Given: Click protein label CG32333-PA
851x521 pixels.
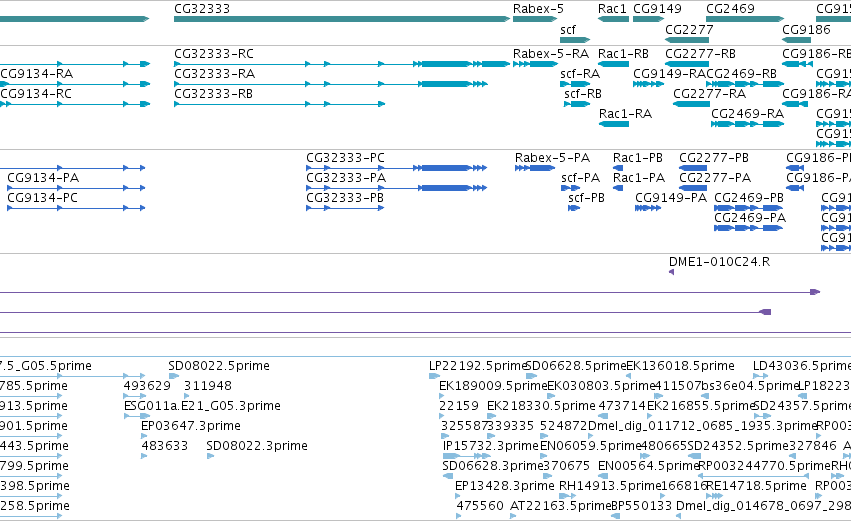Looking at the screenshot, I should 346,178.
